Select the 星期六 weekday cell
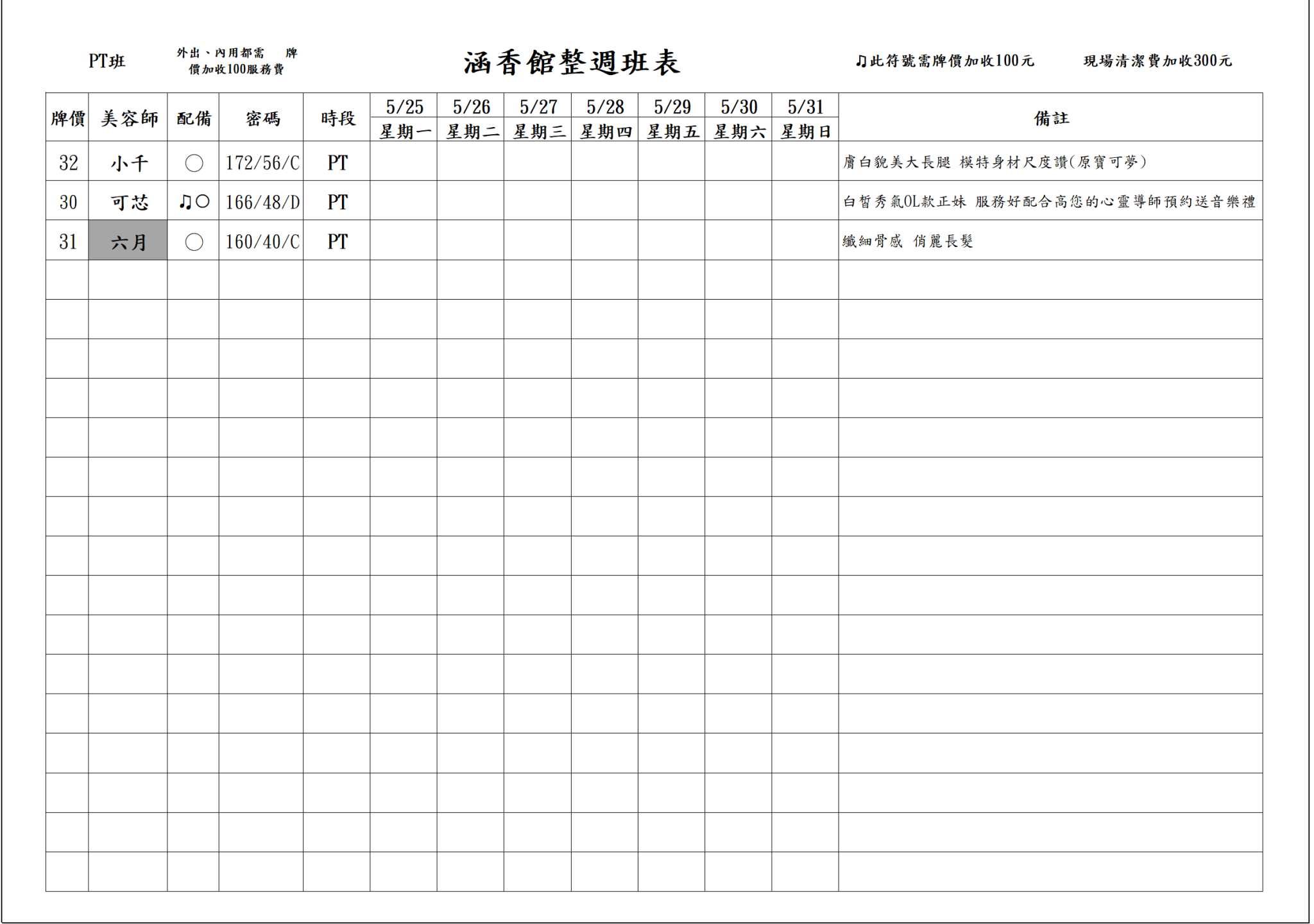This screenshot has width=1314, height=924. pos(738,130)
